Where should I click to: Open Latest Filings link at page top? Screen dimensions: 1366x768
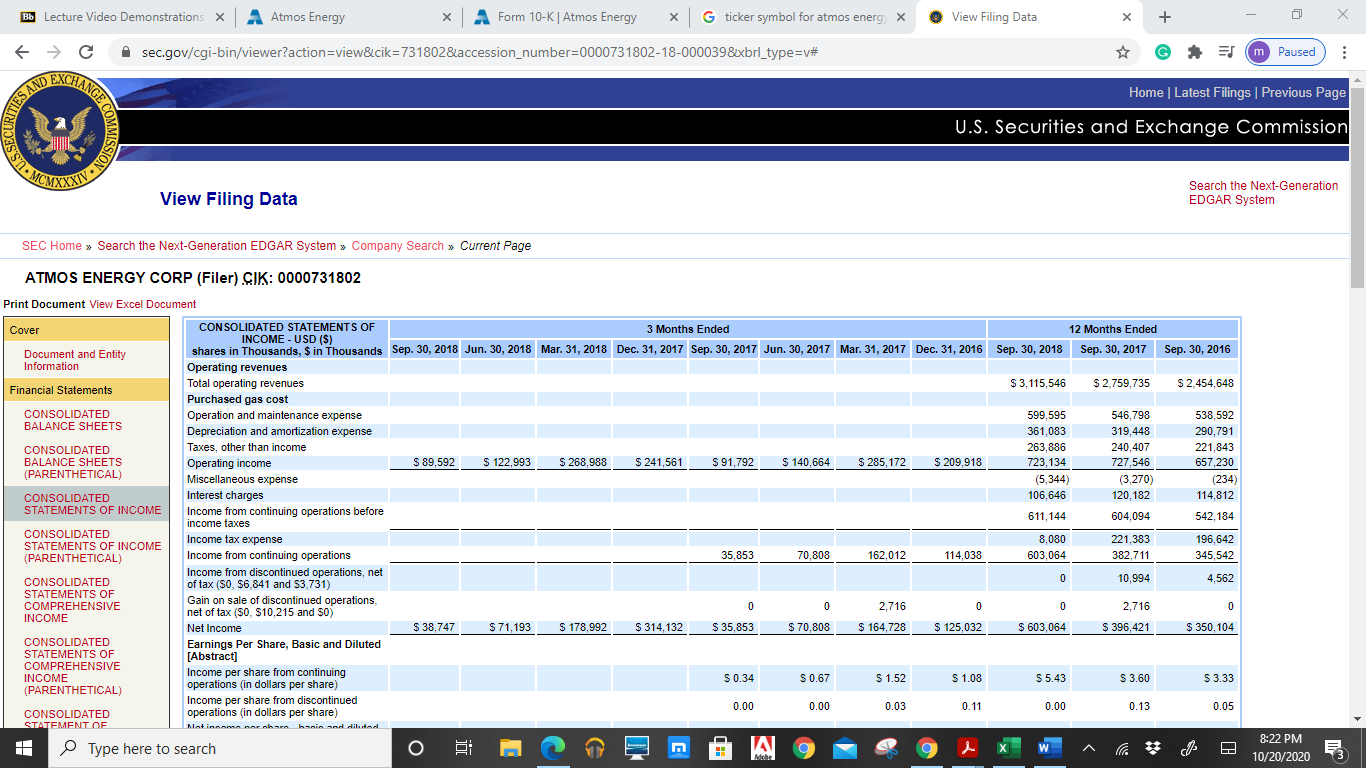(1211, 91)
